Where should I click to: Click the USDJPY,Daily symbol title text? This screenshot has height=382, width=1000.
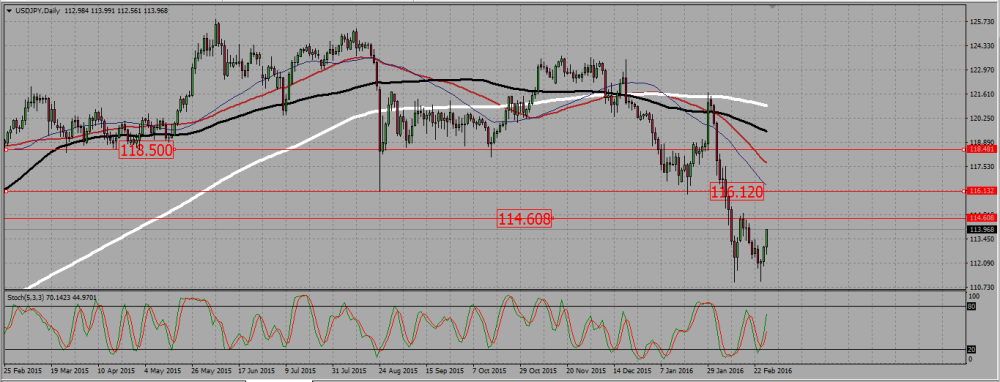point(38,10)
